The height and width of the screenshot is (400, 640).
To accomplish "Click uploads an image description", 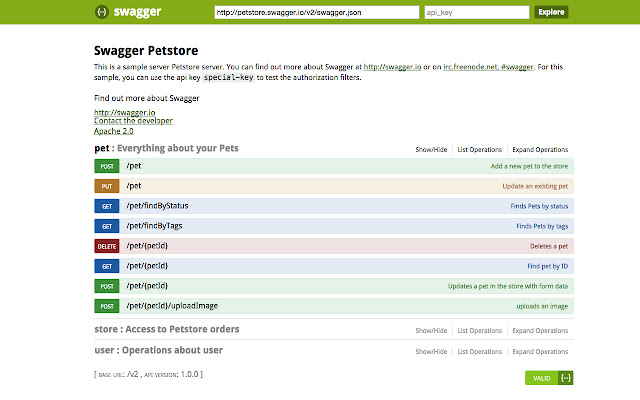I will pyautogui.click(x=542, y=306).
